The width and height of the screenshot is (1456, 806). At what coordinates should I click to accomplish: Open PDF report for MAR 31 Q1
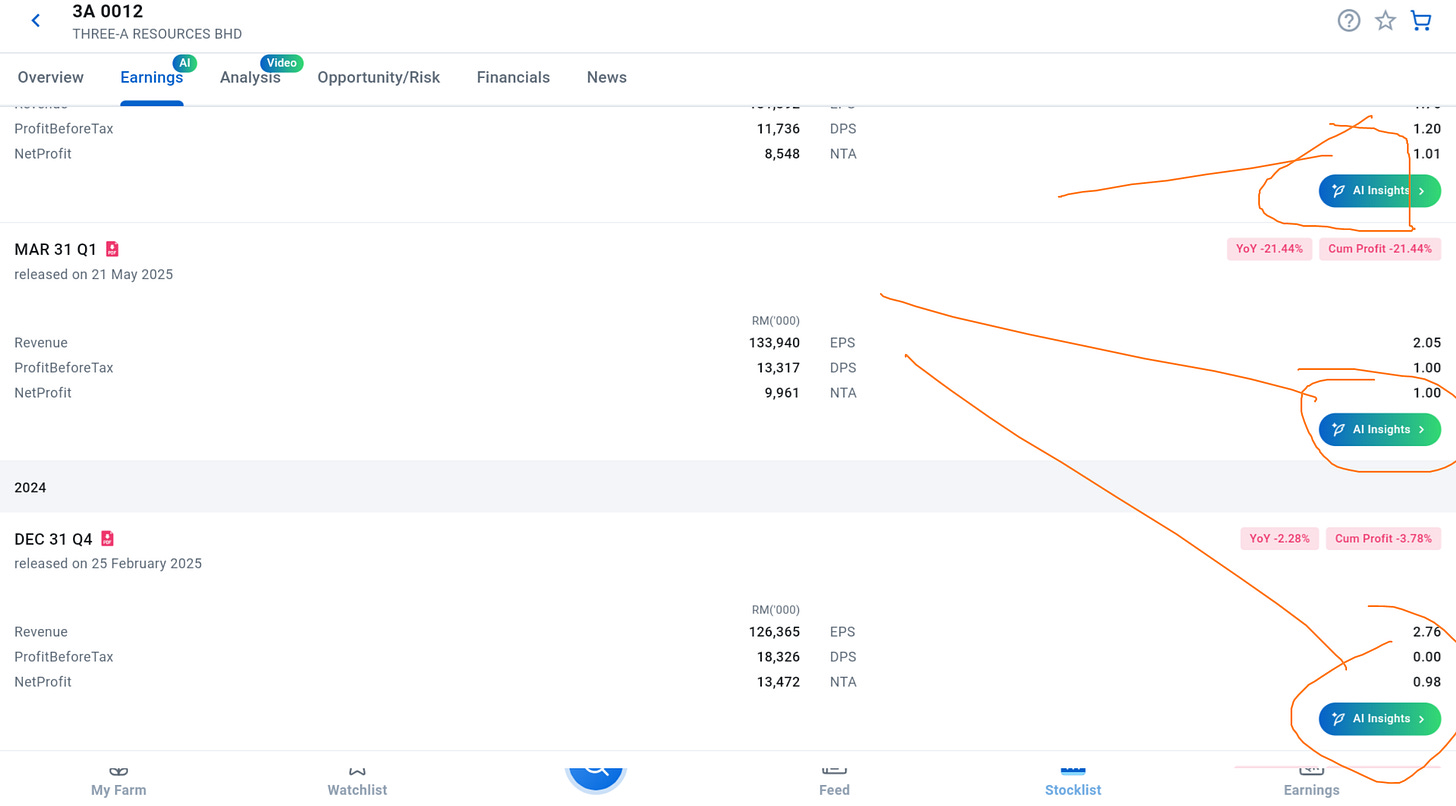coord(112,249)
